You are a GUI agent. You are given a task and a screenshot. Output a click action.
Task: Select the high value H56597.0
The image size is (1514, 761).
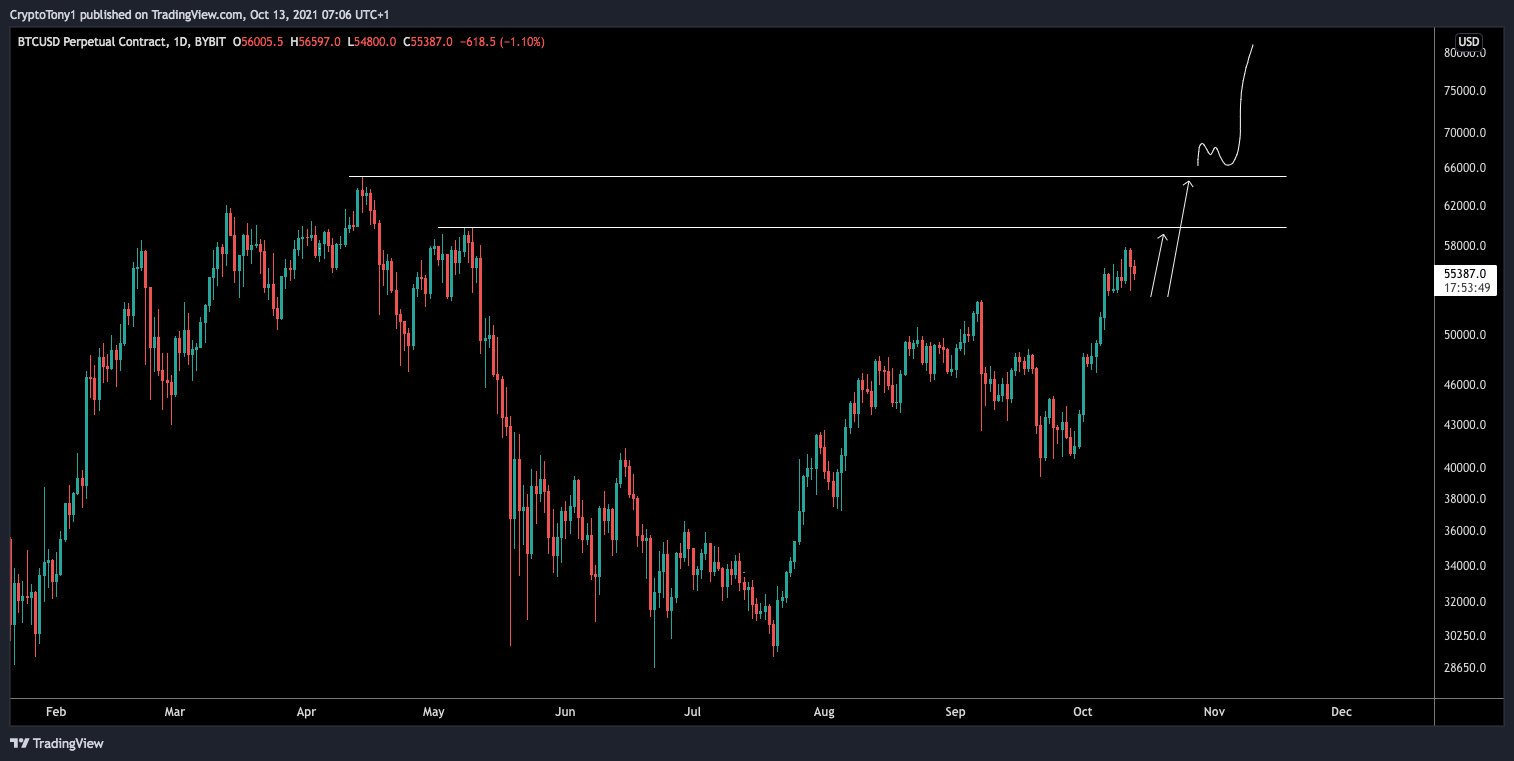click(316, 42)
